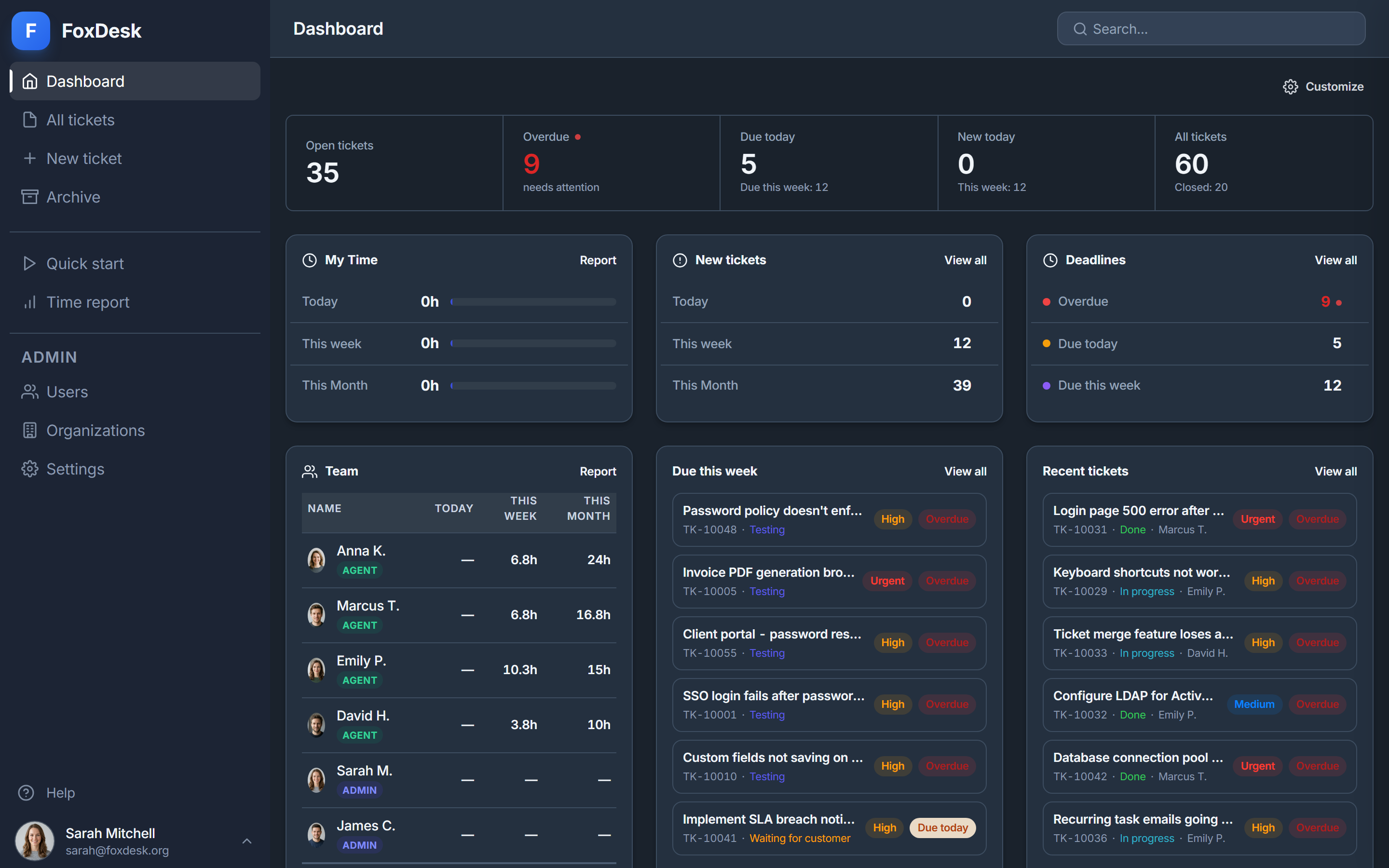View all Recent tickets
Viewport: 1389px width, 868px height.
click(1335, 471)
